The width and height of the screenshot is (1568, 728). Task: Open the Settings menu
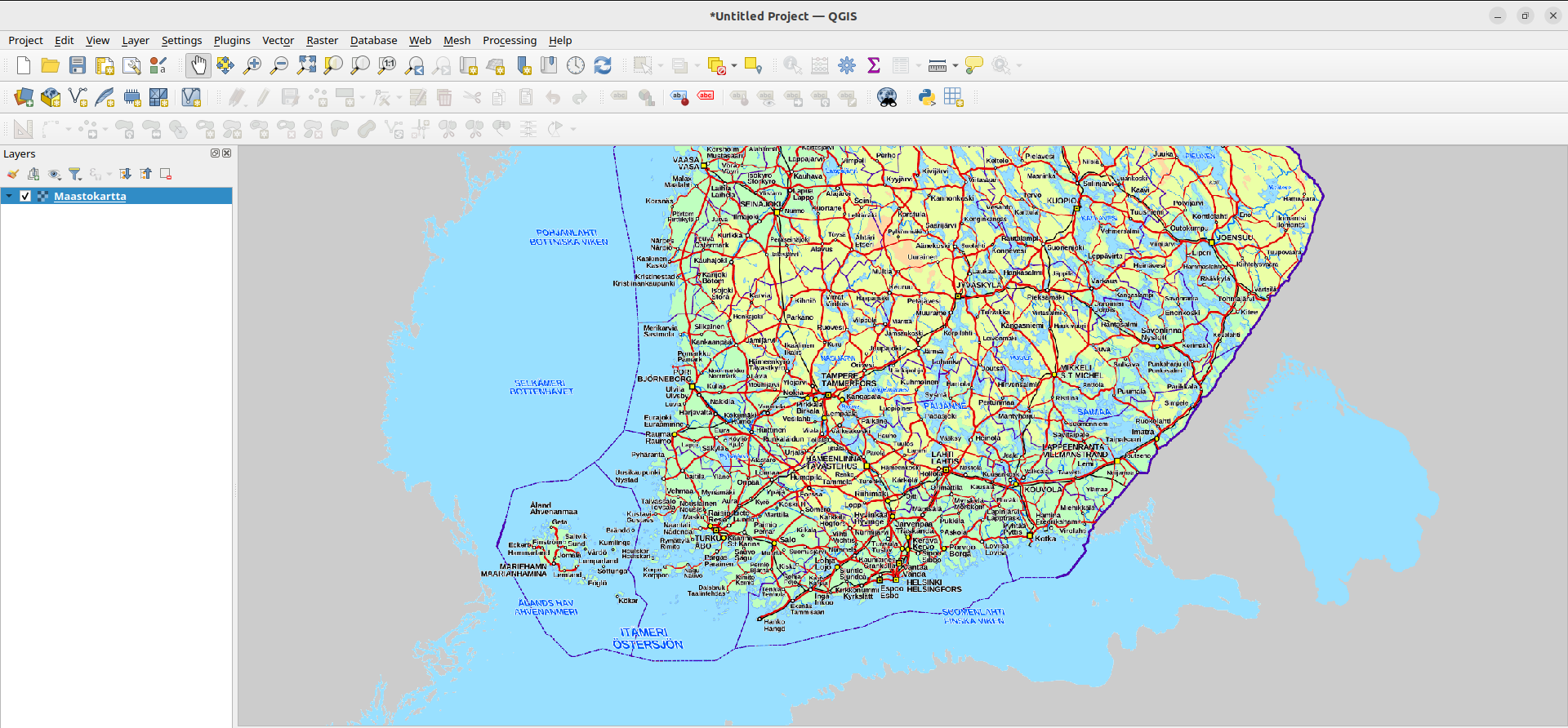click(181, 40)
